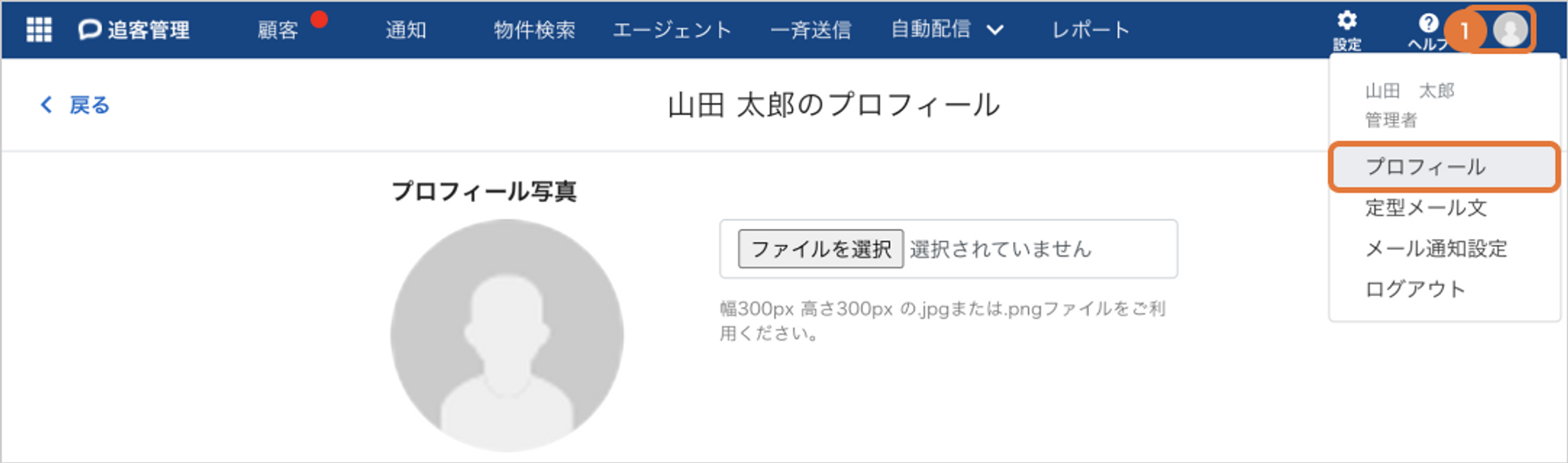Select プロフィール in the user menu
Screen dimensions: 1568x463
pyautogui.click(x=1444, y=167)
